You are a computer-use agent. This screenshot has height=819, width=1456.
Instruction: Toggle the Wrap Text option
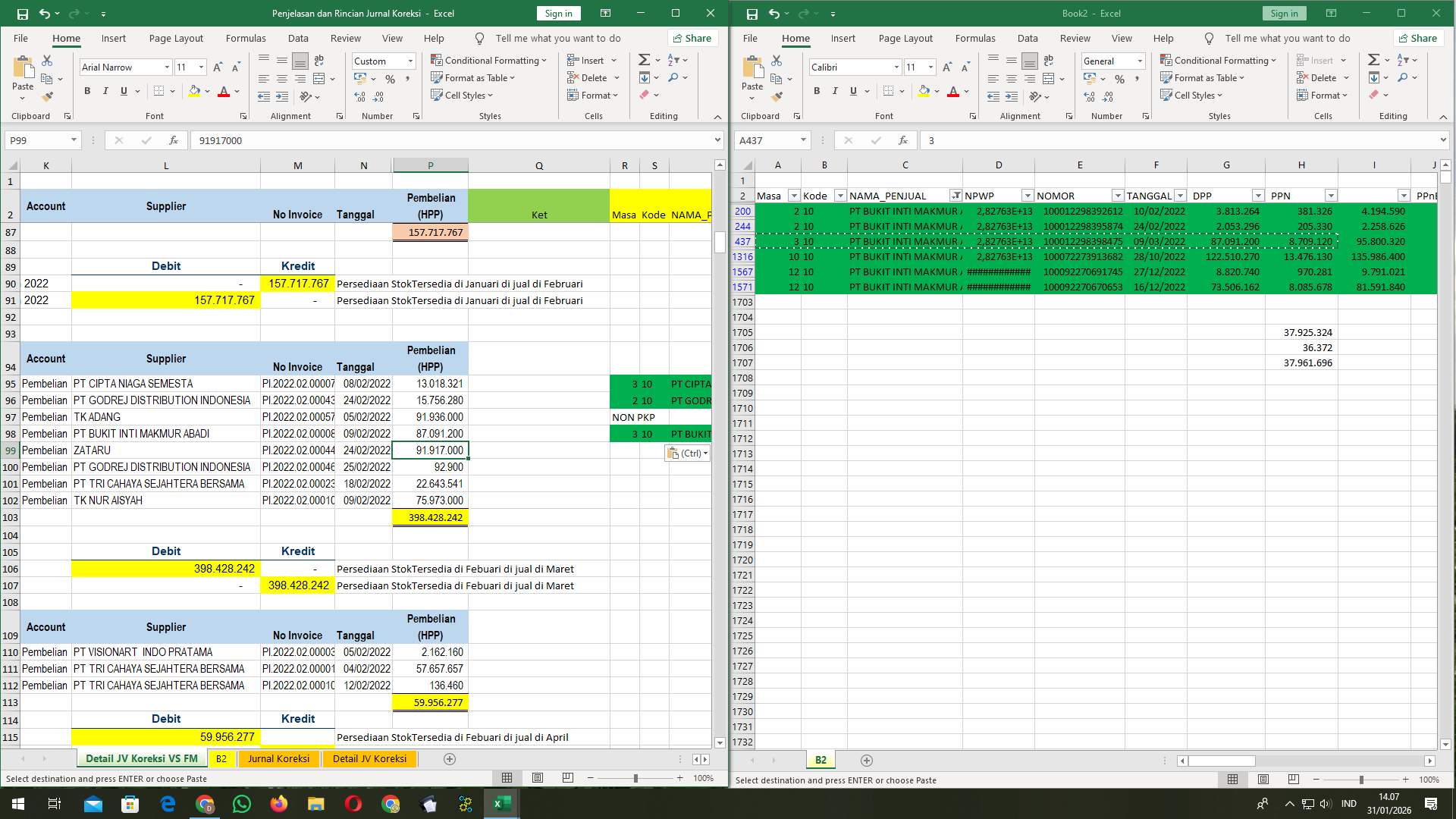[318, 59]
